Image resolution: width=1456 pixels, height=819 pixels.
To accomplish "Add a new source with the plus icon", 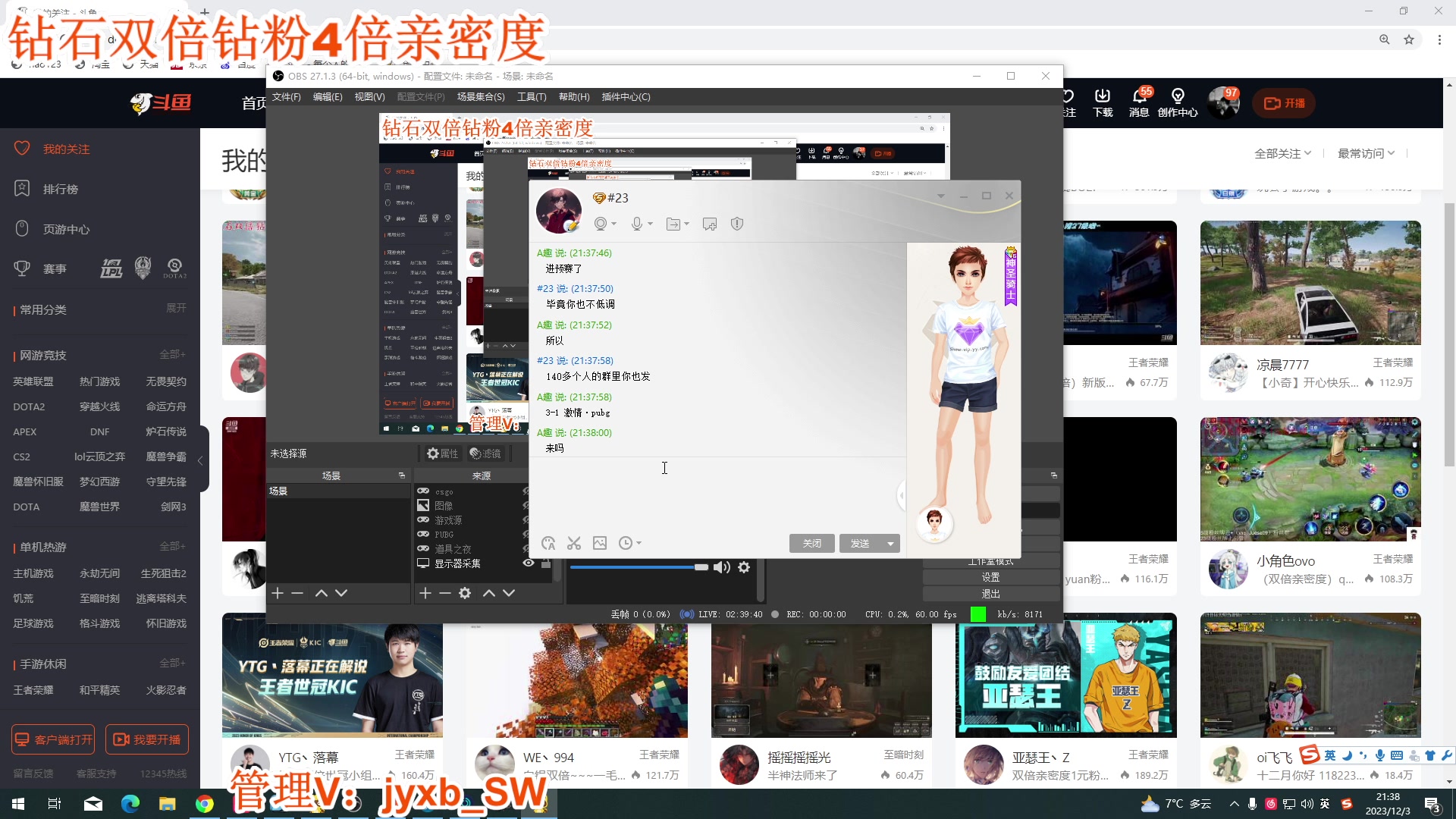I will 425,593.
